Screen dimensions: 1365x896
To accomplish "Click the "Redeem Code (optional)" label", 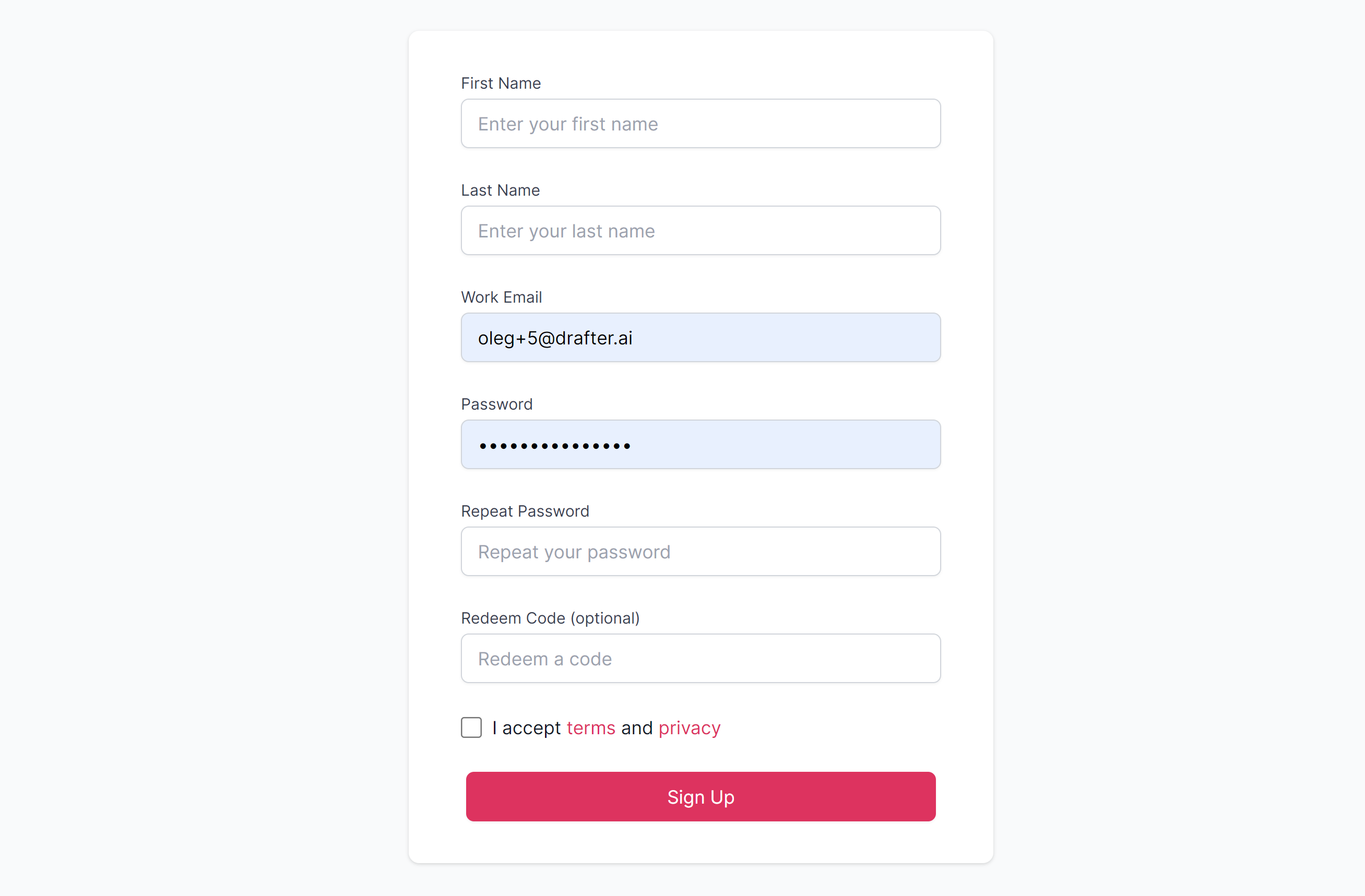I will click(x=550, y=618).
